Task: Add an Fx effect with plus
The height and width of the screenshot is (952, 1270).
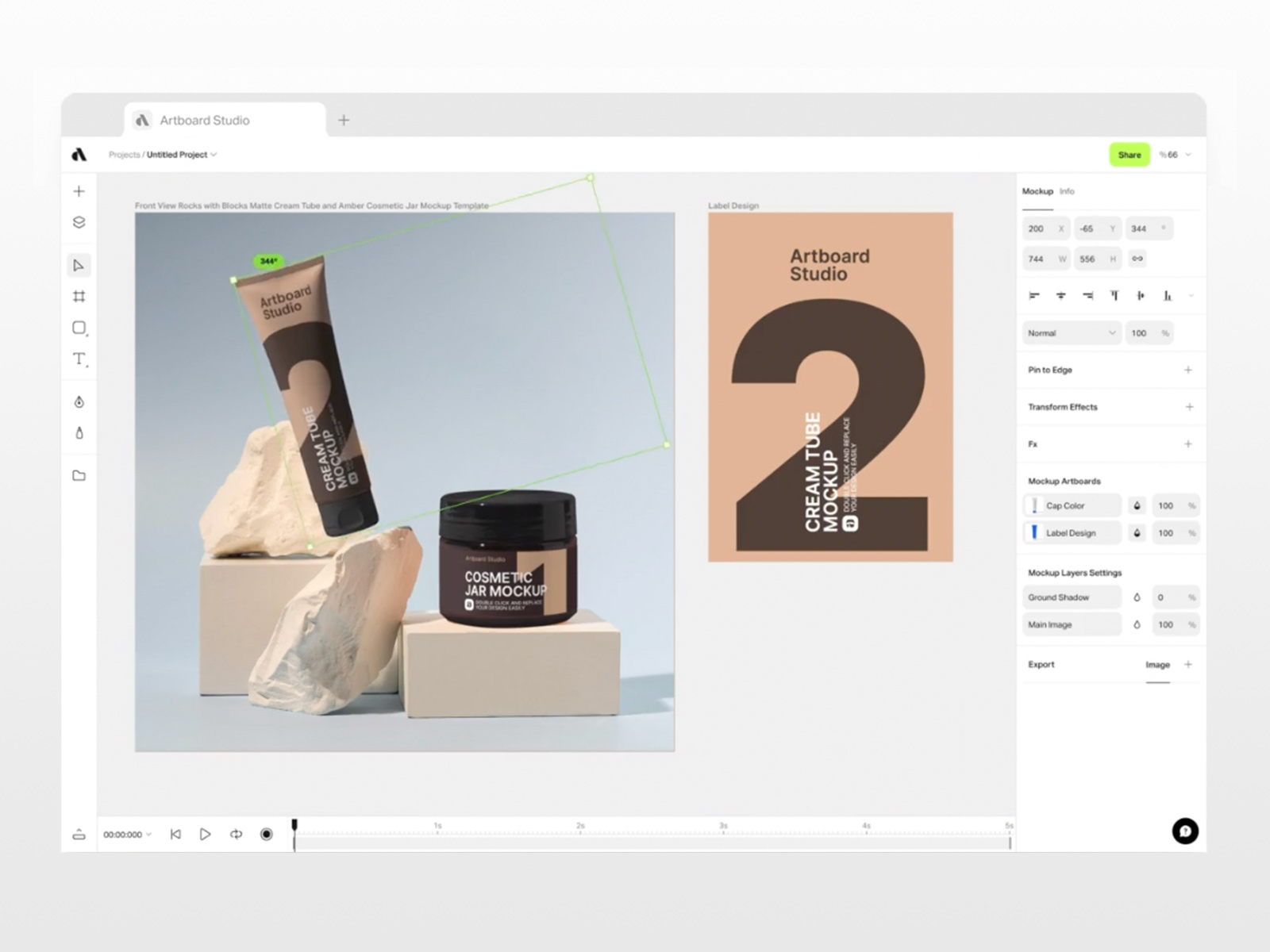Action: tap(1188, 444)
